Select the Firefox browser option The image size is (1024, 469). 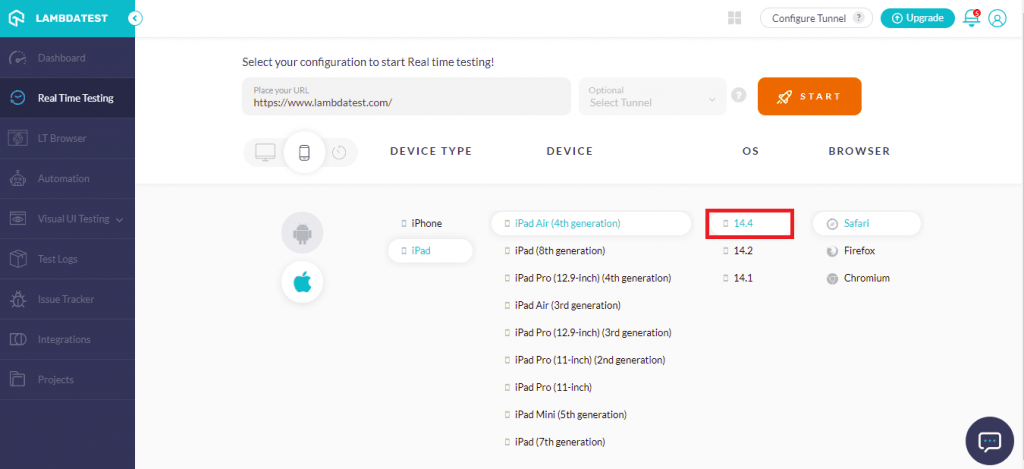pyautogui.click(x=859, y=250)
